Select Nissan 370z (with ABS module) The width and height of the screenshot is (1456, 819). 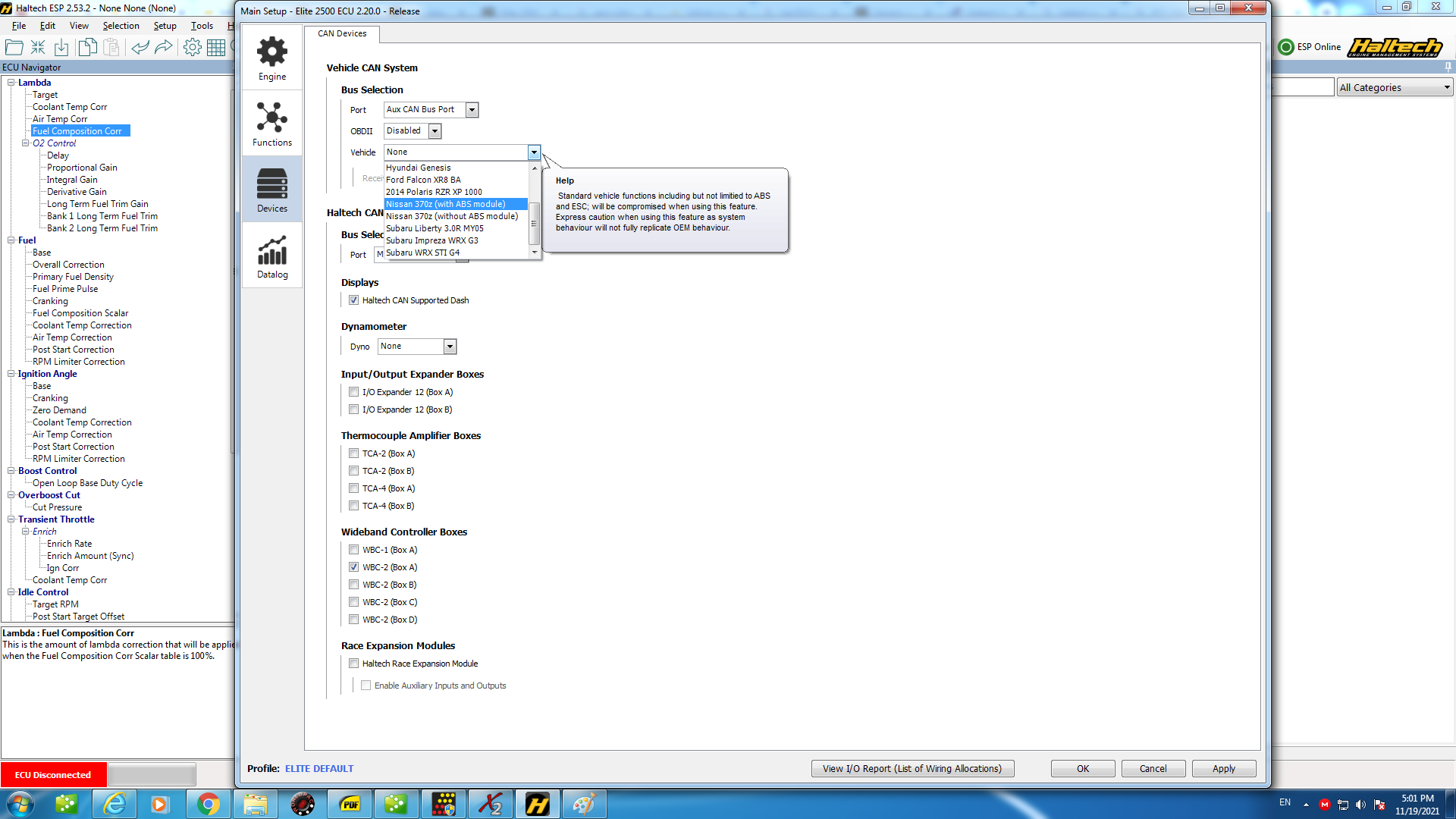tap(456, 204)
